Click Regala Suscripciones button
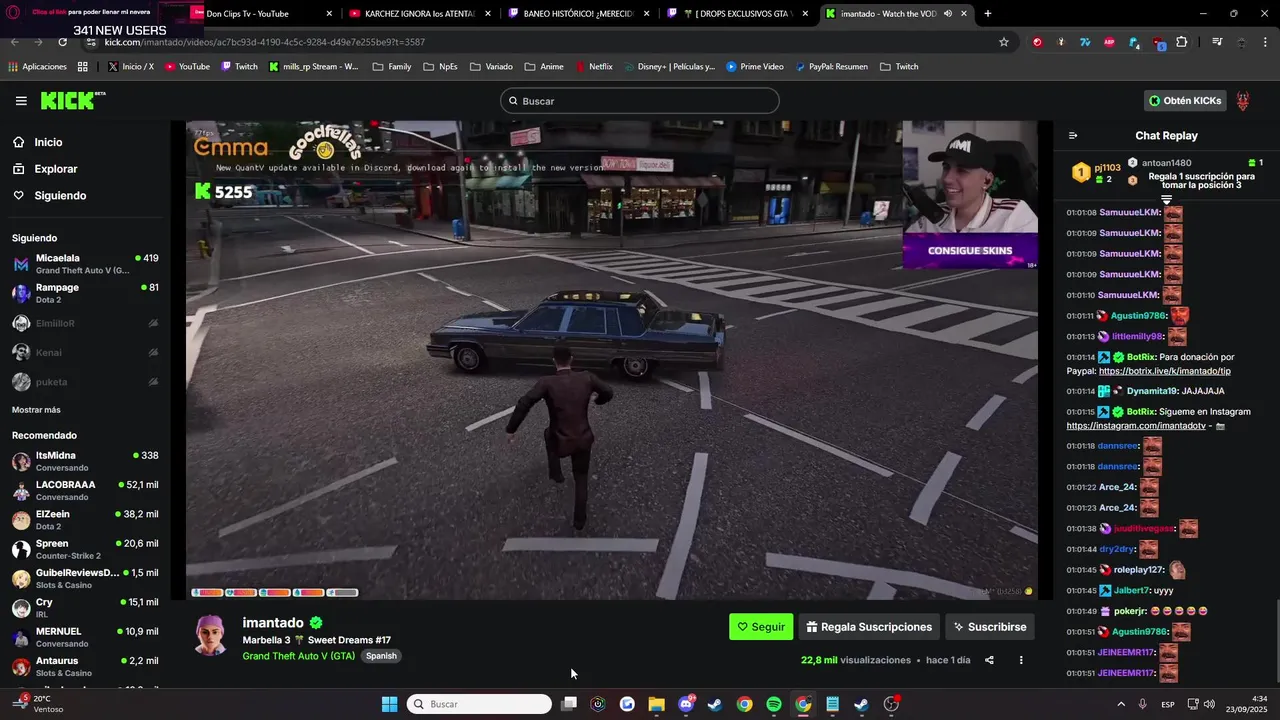Screen dimensions: 1280x720 click(x=869, y=627)
